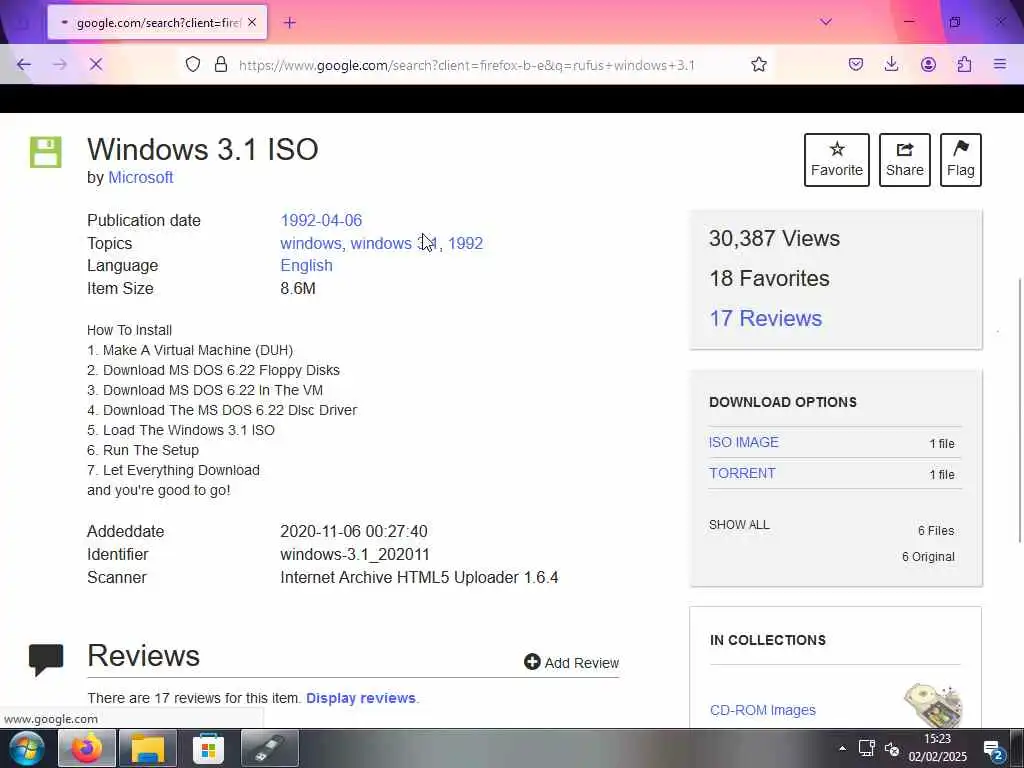Viewport: 1024px width, 768px height.
Task: Click the identifier 'windows-3.1_202011'
Action: tap(355, 554)
